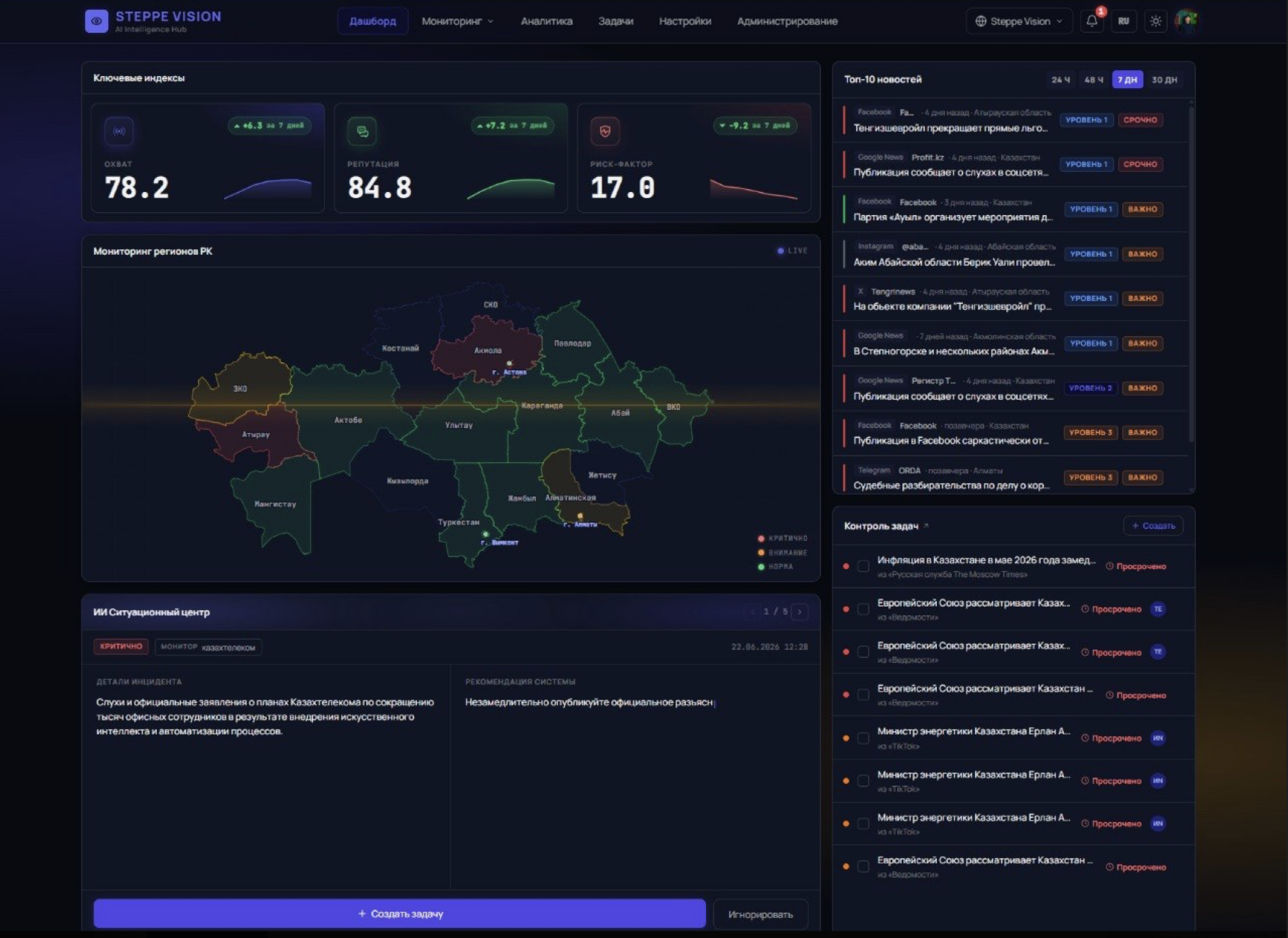This screenshot has width=1288, height=938.
Task: Open the Контроль задач external arrow icon
Action: click(x=926, y=526)
